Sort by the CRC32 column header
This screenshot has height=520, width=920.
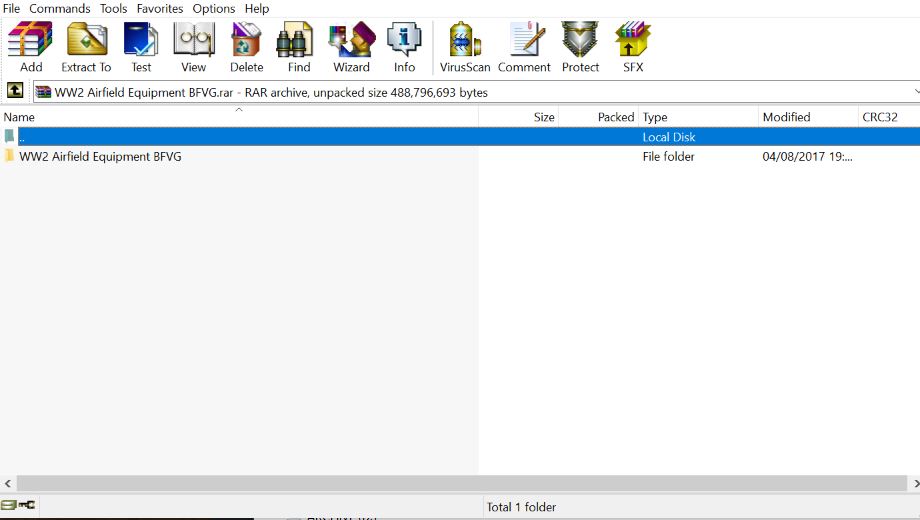point(888,117)
